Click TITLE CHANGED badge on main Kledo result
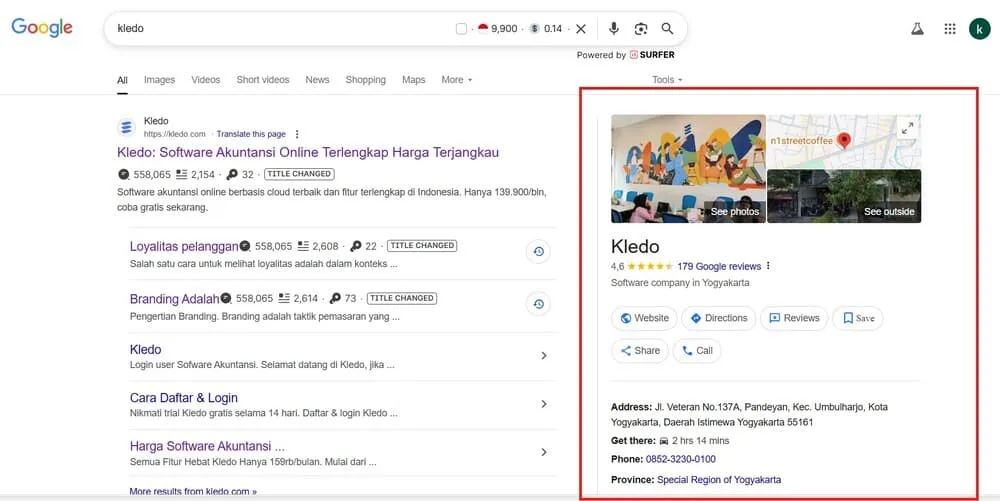The image size is (1000, 501). tap(299, 174)
